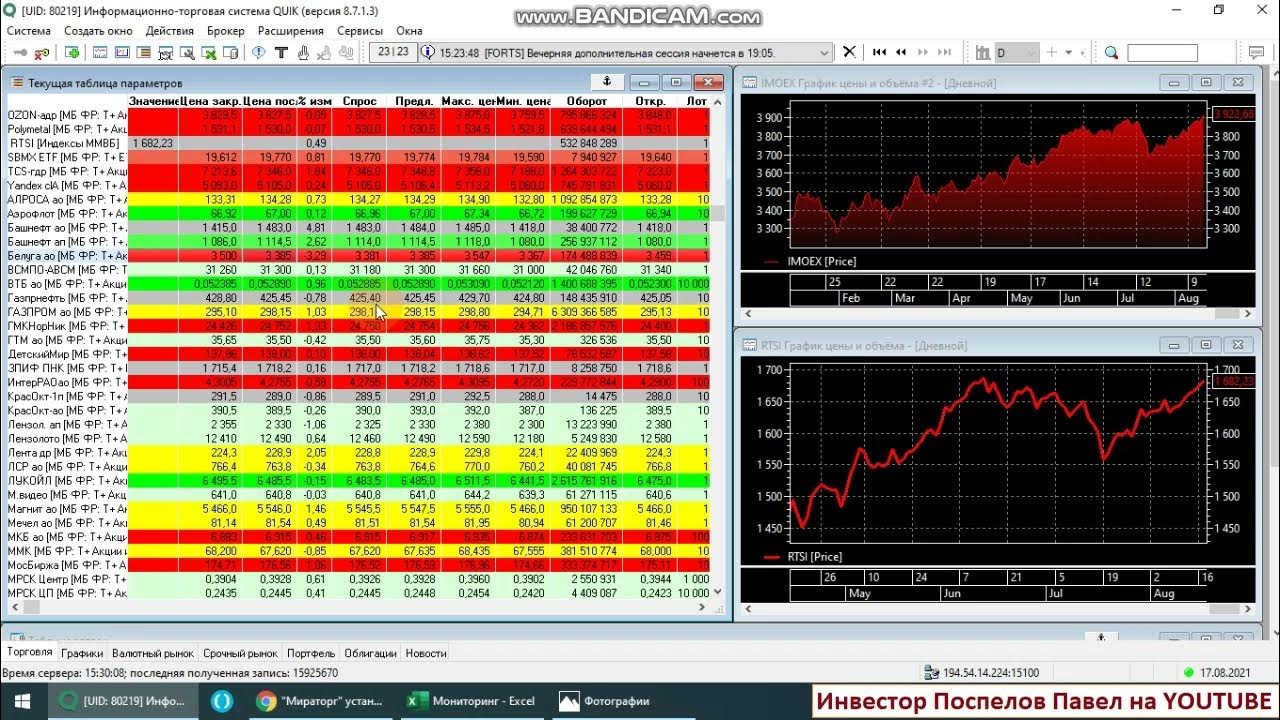Click the anchor button on bottom panel

[x=1101, y=637]
